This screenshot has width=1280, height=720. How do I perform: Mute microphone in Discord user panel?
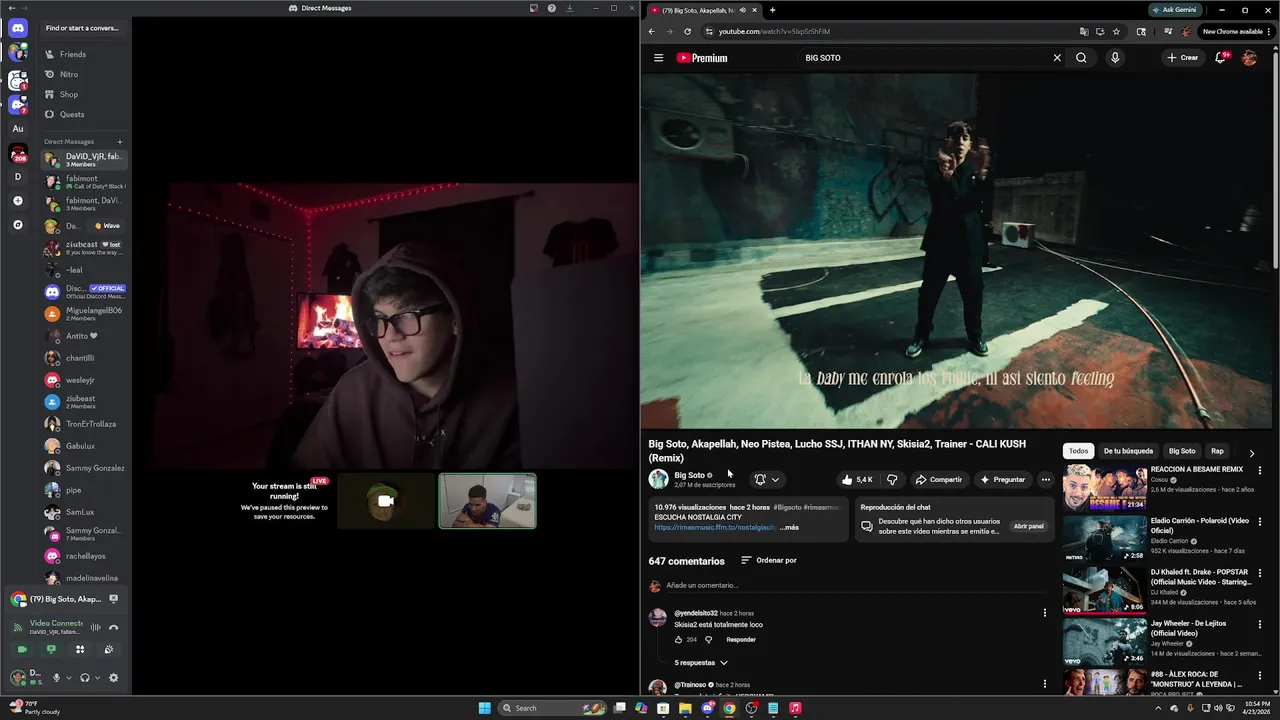(x=56, y=677)
